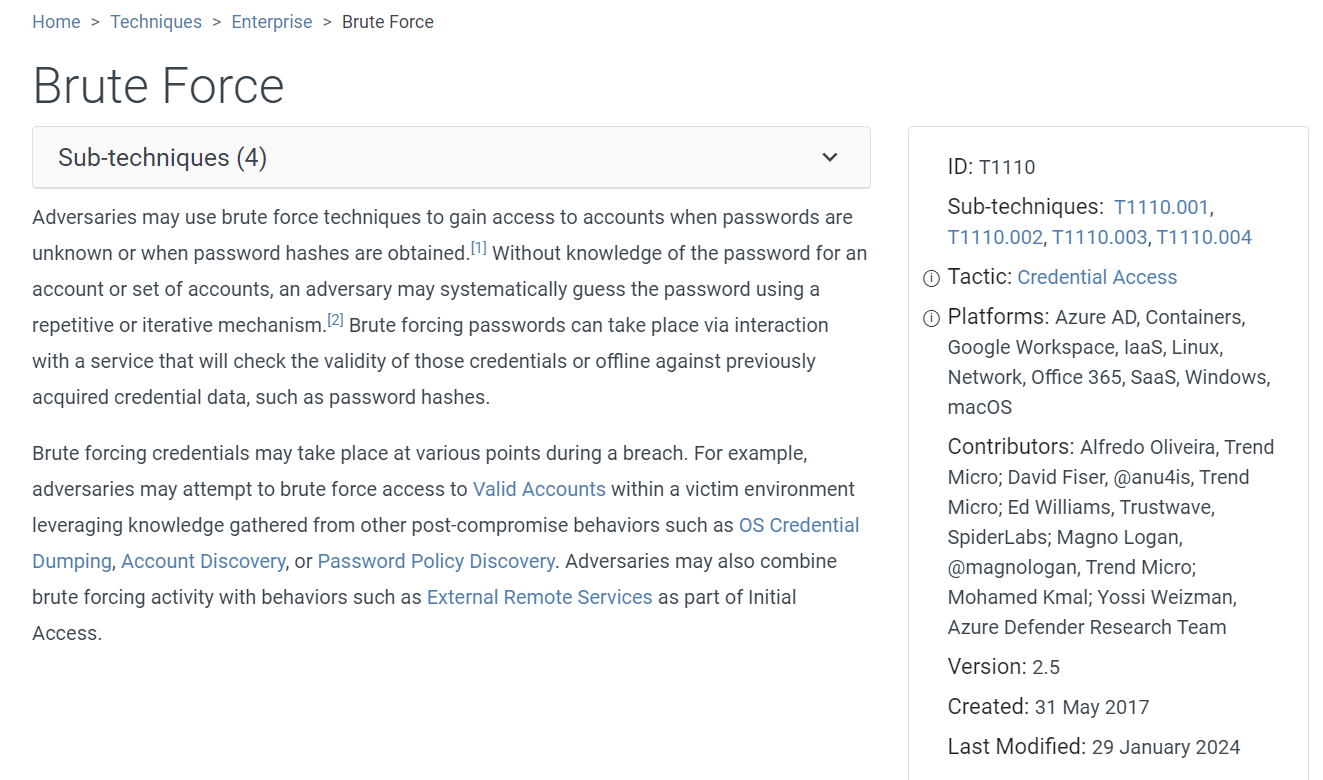This screenshot has height=780, width=1323.
Task: Open the Enterprise breadcrumb link
Action: pos(272,22)
